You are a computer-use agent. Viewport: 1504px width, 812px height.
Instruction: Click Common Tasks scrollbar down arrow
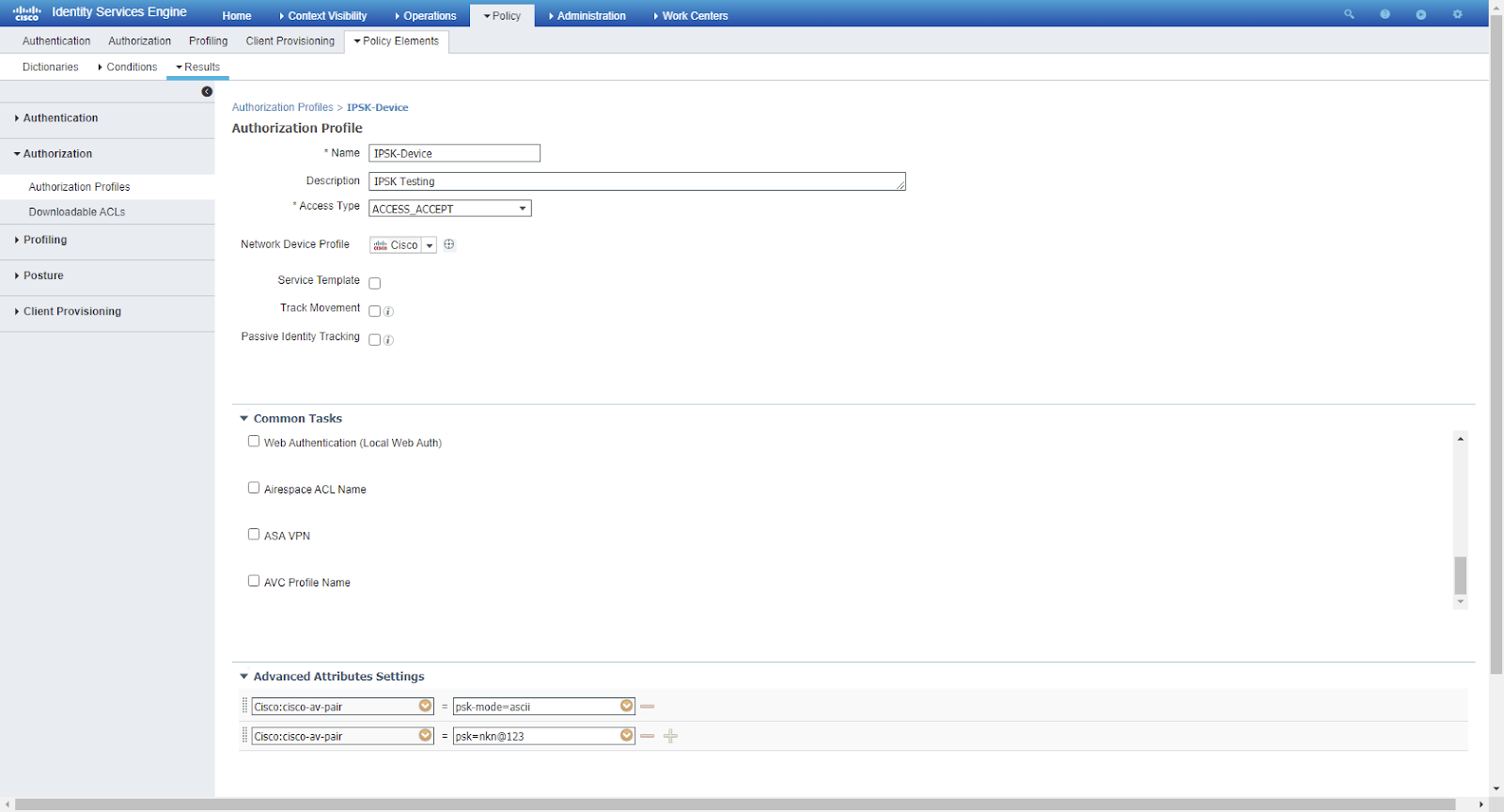(1460, 602)
